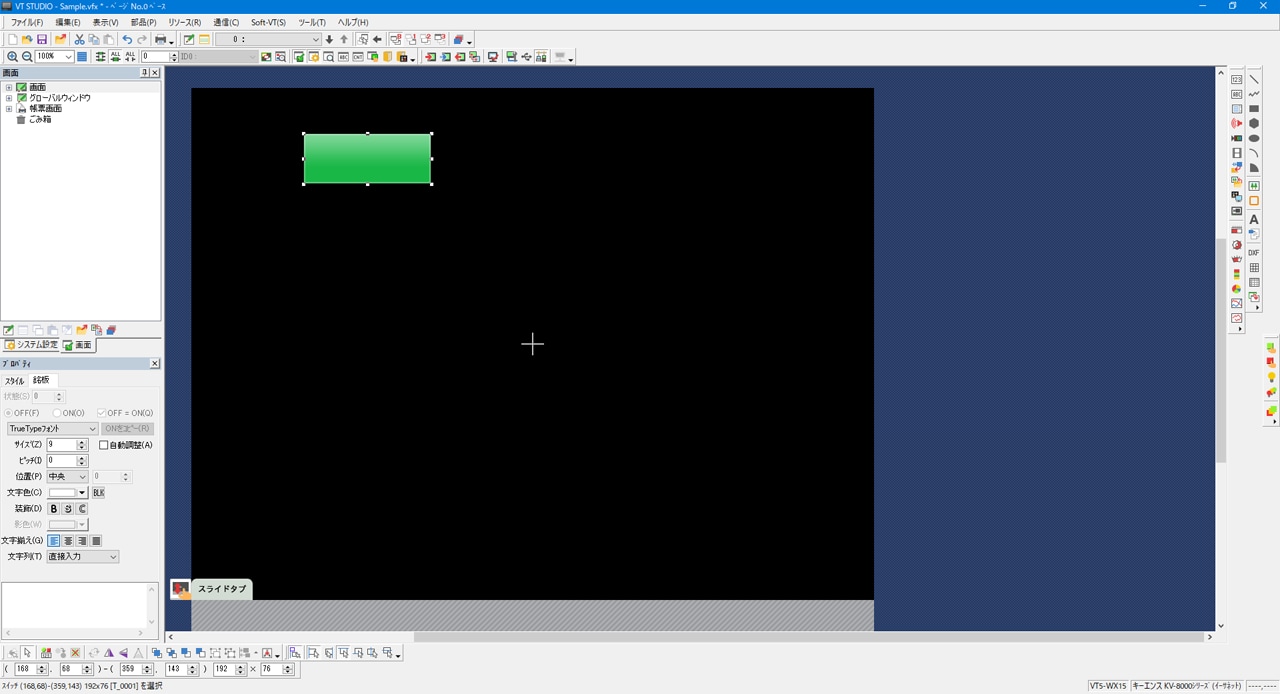Select the line drawing tool
The height and width of the screenshot is (694, 1280).
pyautogui.click(x=1254, y=80)
